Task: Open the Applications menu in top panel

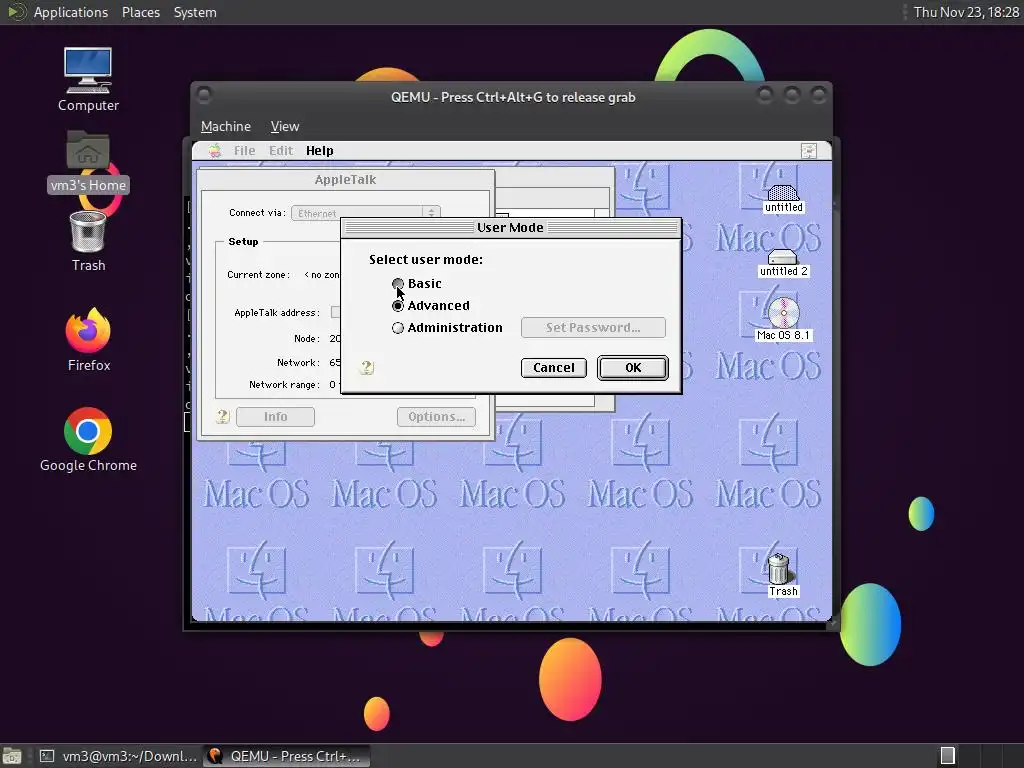Action: pyautogui.click(x=71, y=12)
